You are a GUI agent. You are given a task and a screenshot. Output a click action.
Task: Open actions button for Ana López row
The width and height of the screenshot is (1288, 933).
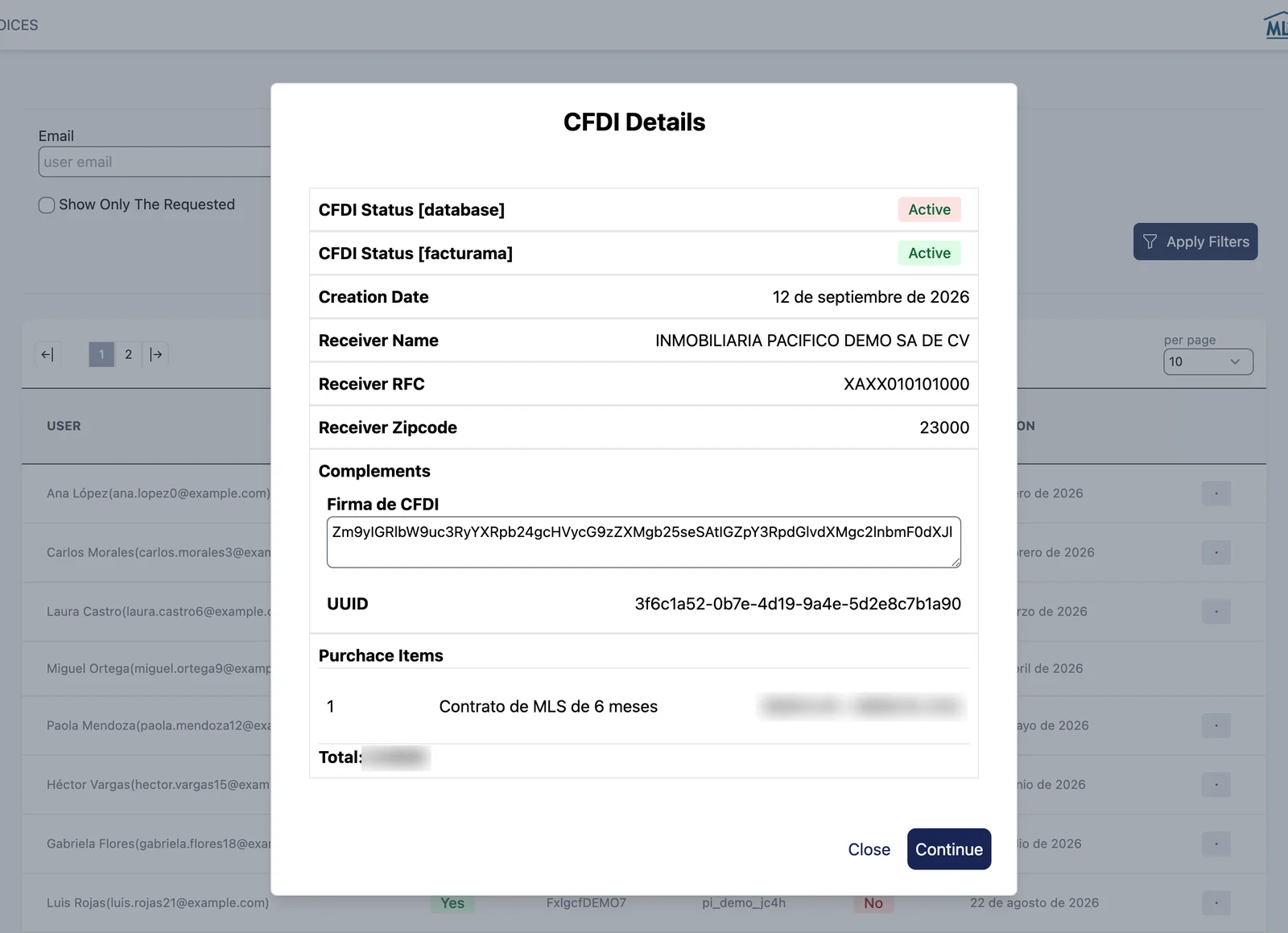[x=1216, y=493]
